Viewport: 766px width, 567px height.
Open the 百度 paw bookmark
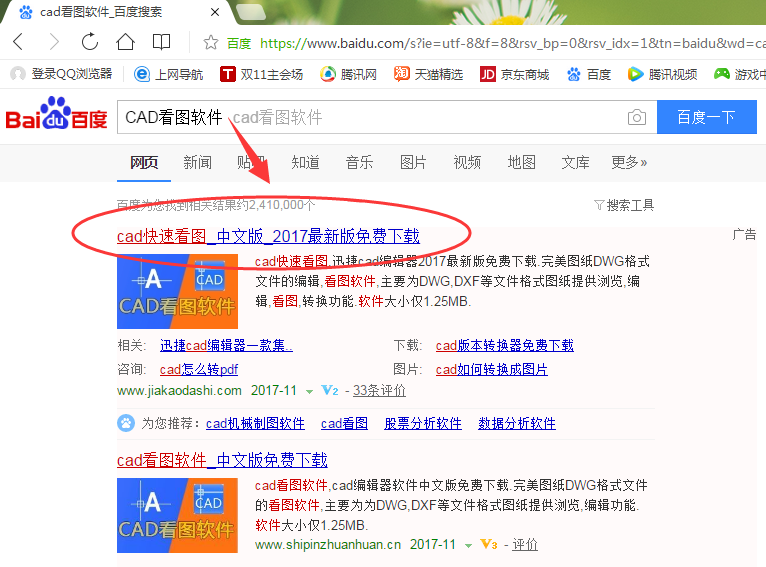click(589, 74)
